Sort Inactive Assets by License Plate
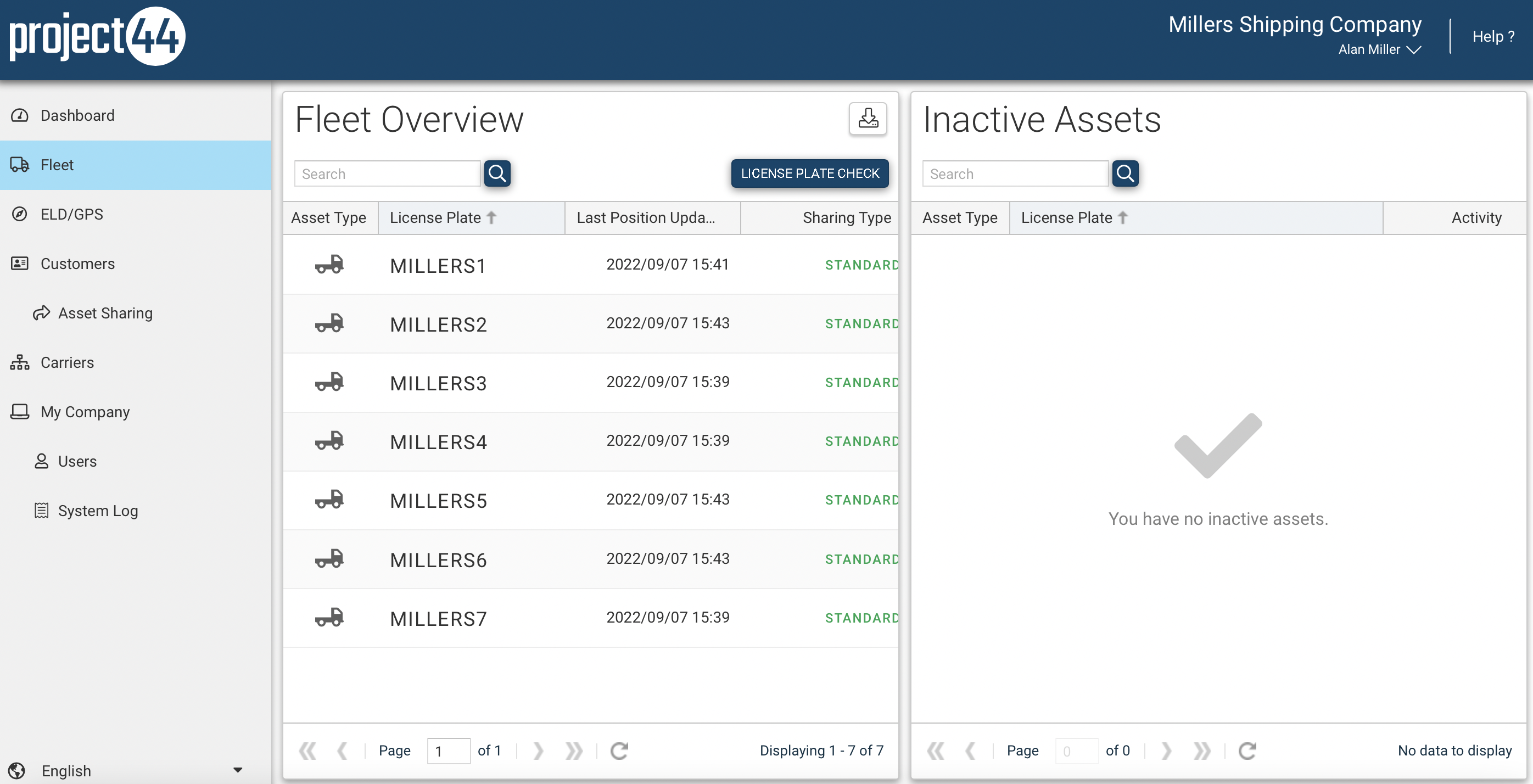This screenshot has height=784, width=1533. [x=1196, y=218]
